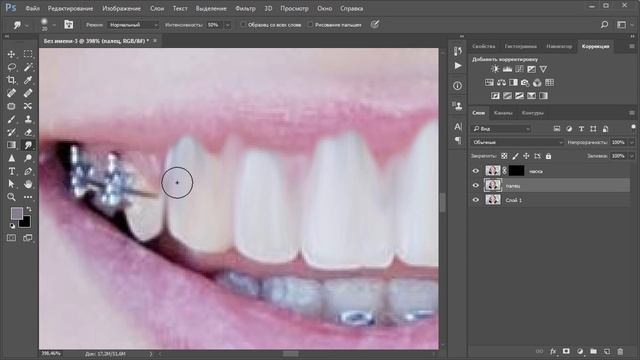The height and width of the screenshot is (360, 640).
Task: Click the Интенсивность 50% input field
Action: coord(214,25)
